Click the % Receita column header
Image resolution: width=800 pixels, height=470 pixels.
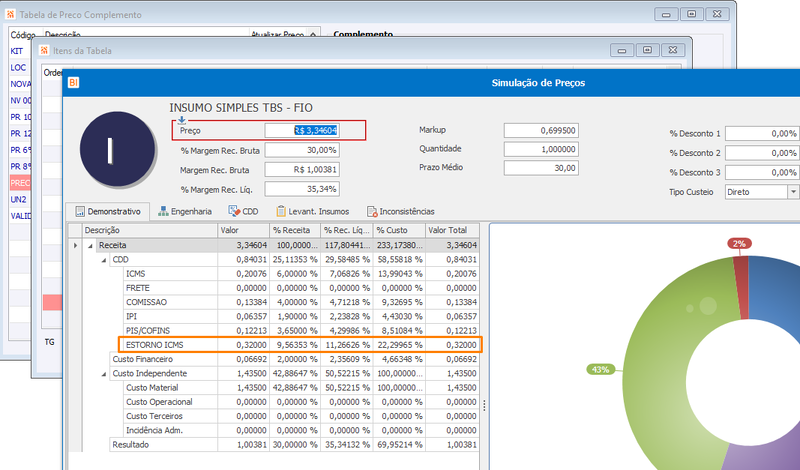pyautogui.click(x=295, y=230)
